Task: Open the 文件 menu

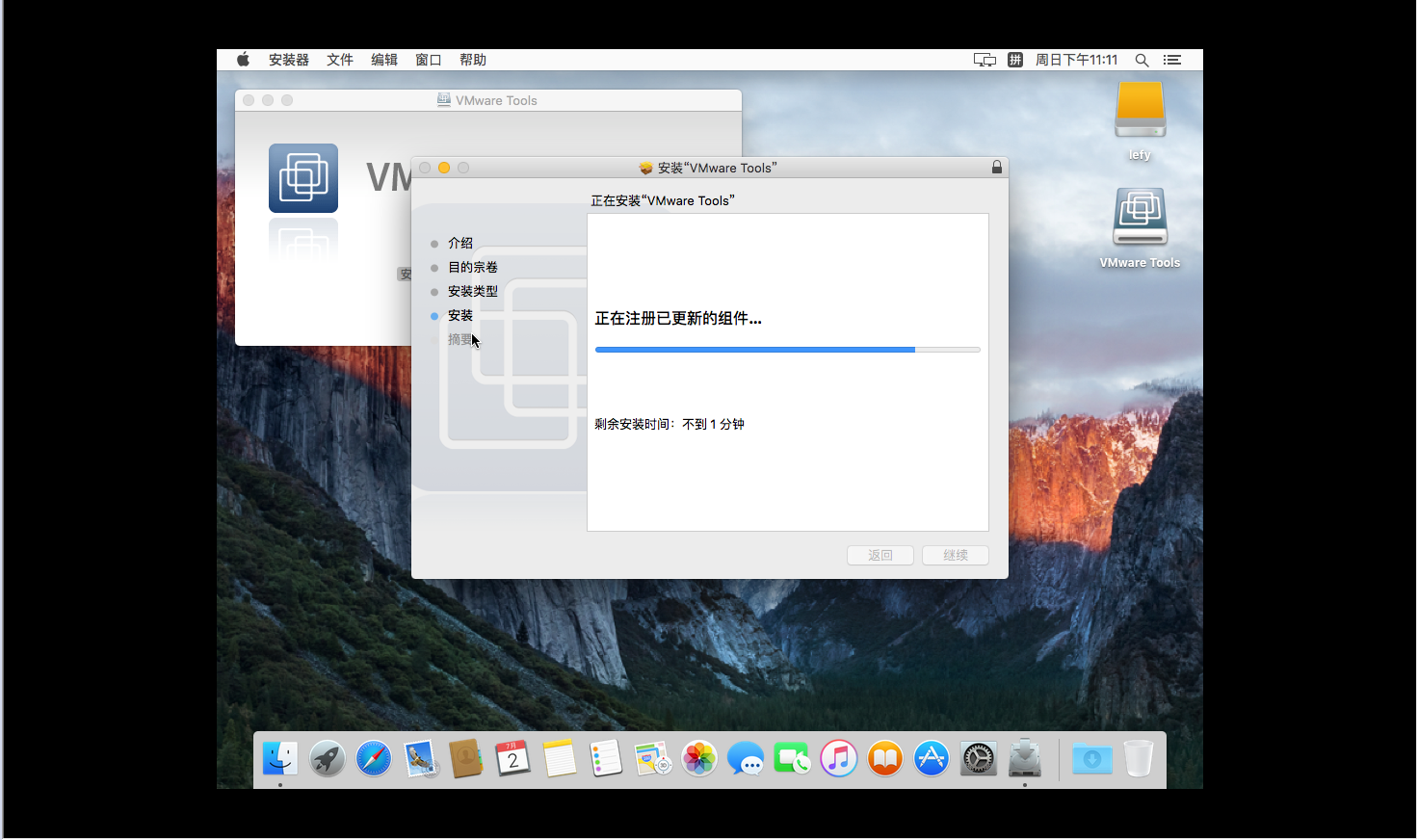Action: 340,60
